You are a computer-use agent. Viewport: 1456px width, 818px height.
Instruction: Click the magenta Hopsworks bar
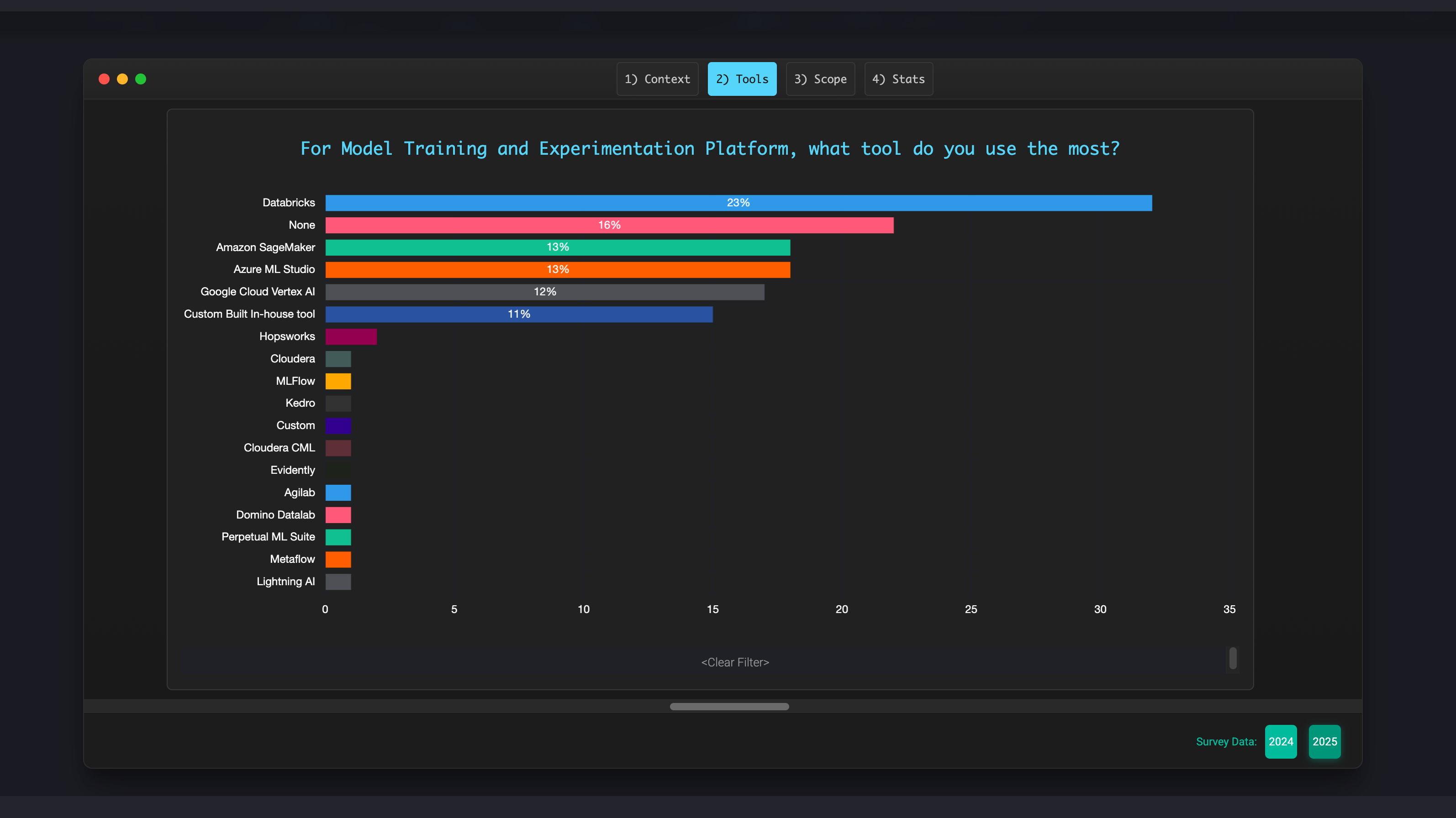(350, 337)
